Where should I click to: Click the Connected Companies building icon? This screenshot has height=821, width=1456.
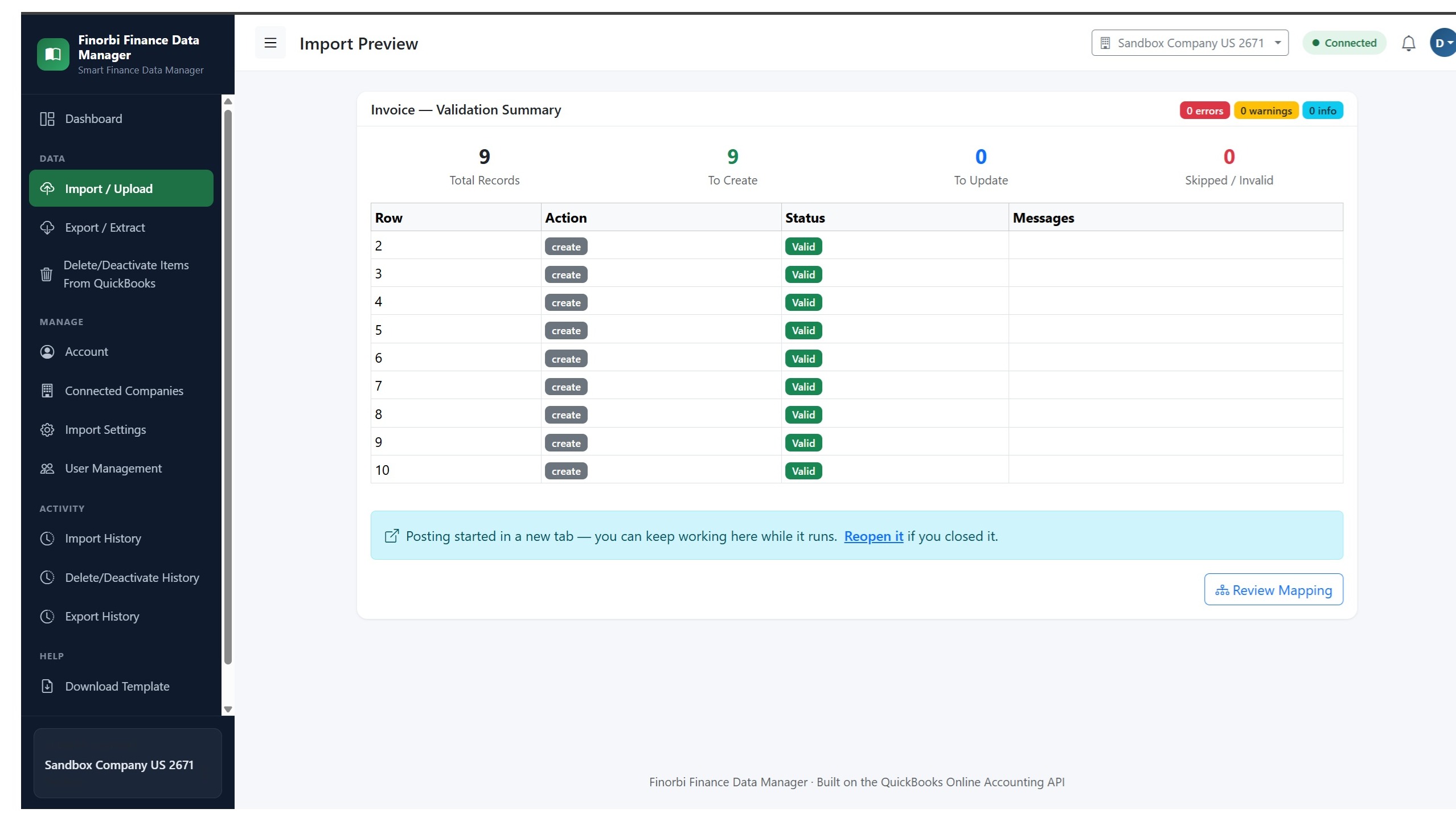[47, 391]
